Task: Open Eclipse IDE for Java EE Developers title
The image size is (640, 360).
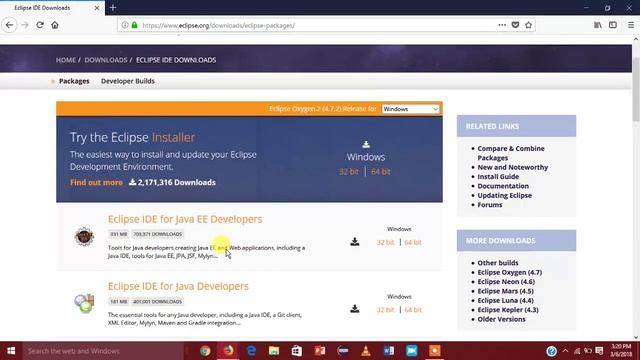Action: coord(185,219)
